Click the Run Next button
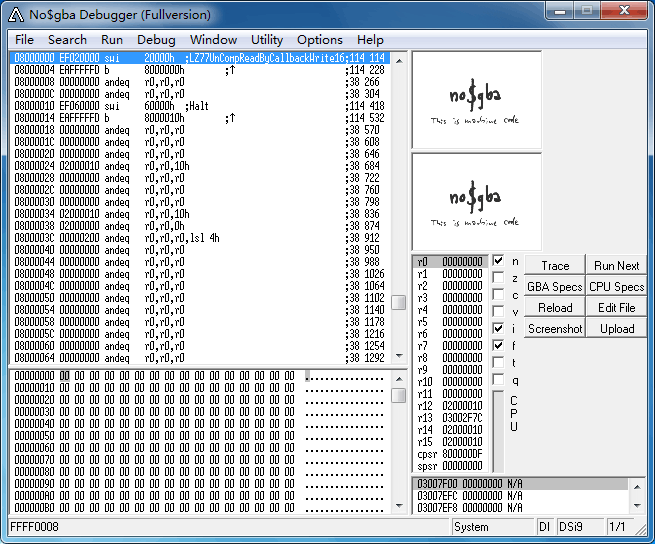The height and width of the screenshot is (544, 655). 616,266
